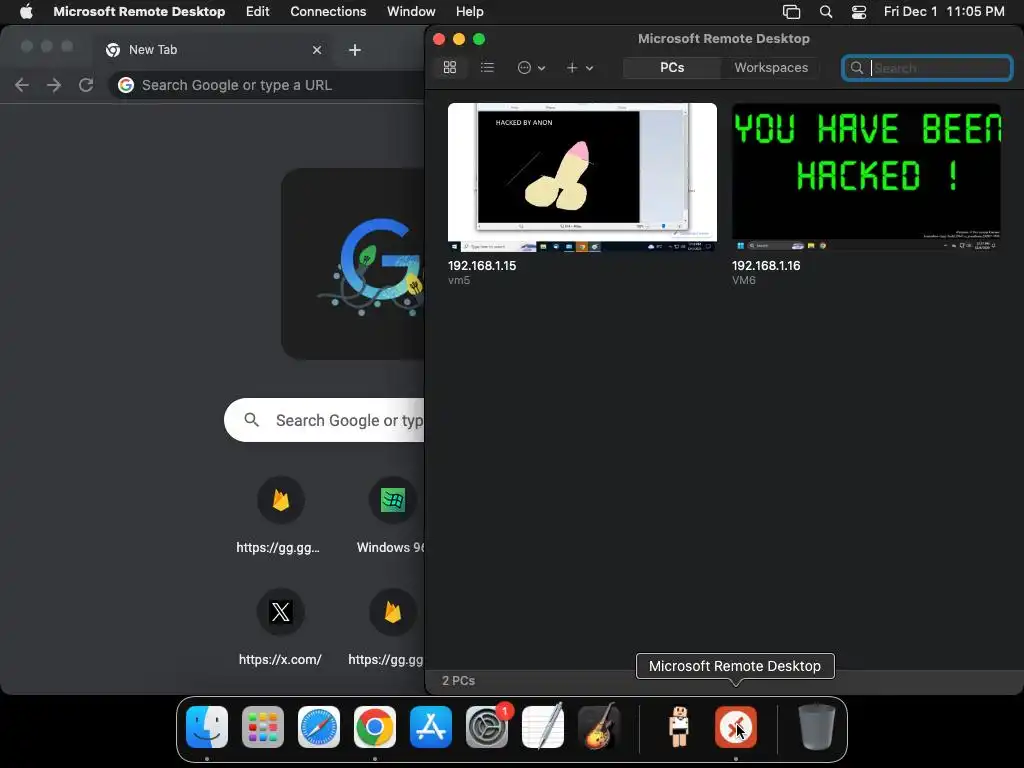
Task: Open the first https://gg.gg... shortcut
Action: [x=280, y=515]
